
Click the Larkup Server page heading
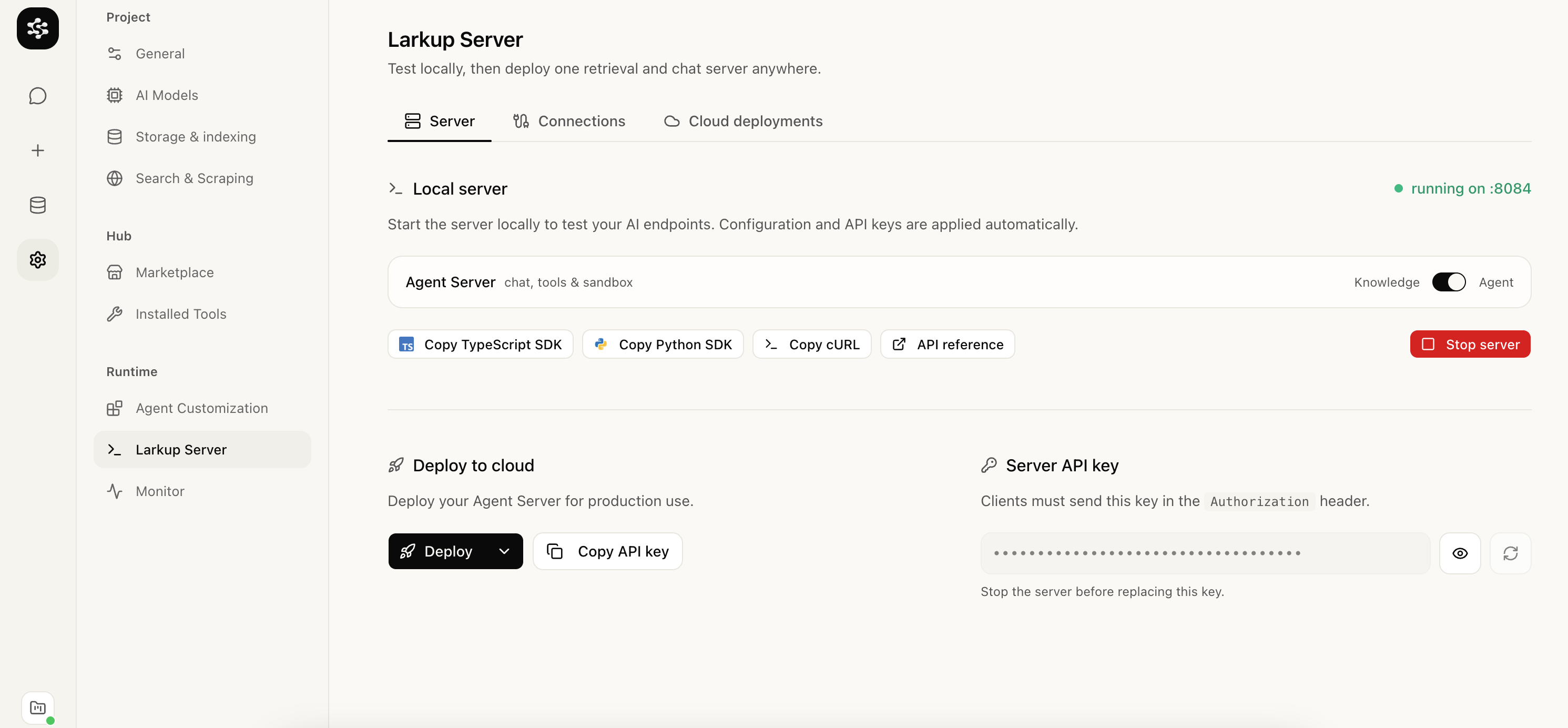(455, 39)
